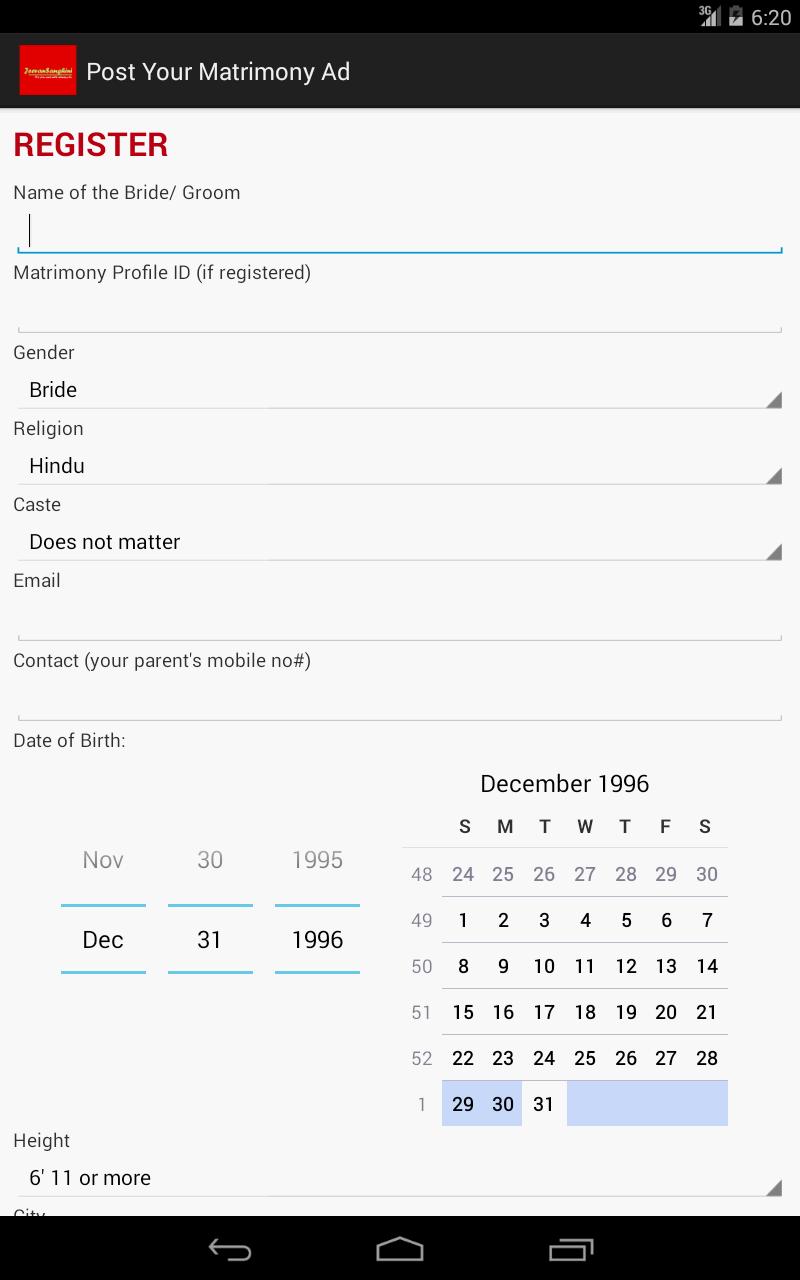Image resolution: width=800 pixels, height=1280 pixels.
Task: Tap the Matrimony Profile ID input field
Action: (x=400, y=311)
